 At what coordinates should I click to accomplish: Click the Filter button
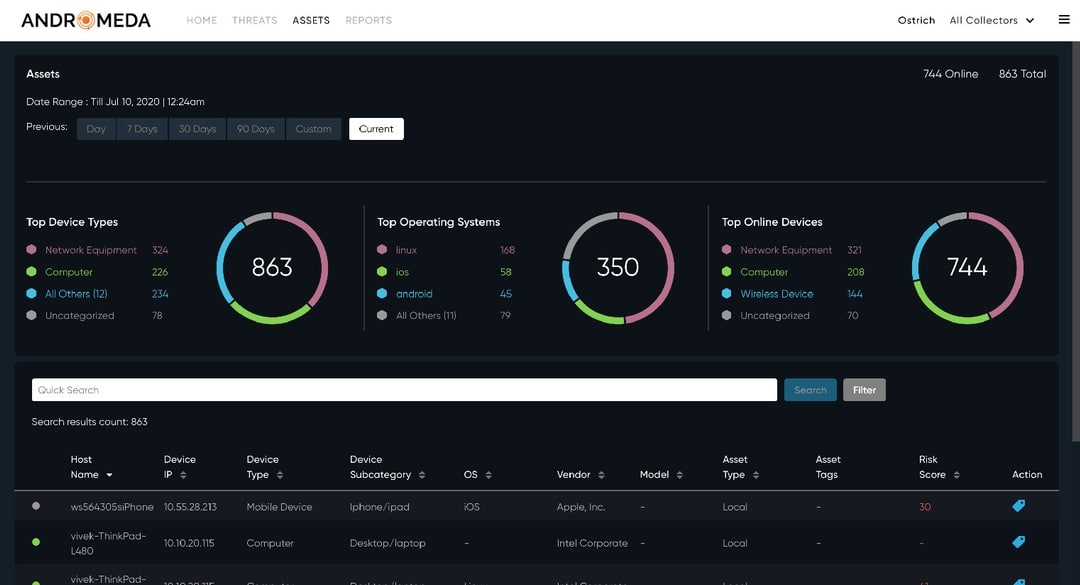point(864,389)
